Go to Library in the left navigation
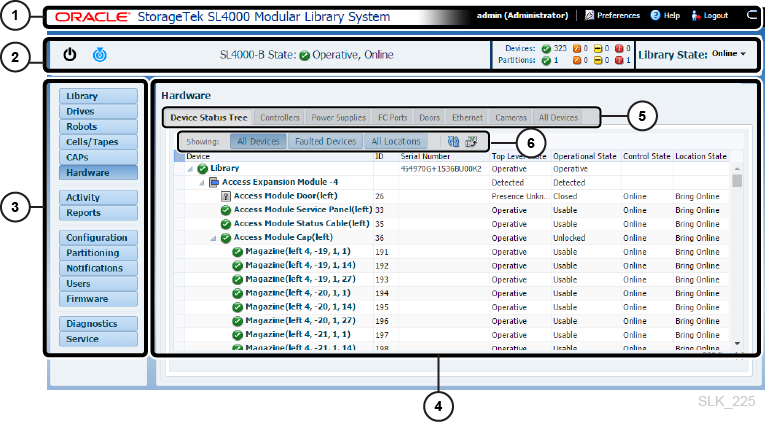Screen dimensions: 765x422 (x=98, y=96)
